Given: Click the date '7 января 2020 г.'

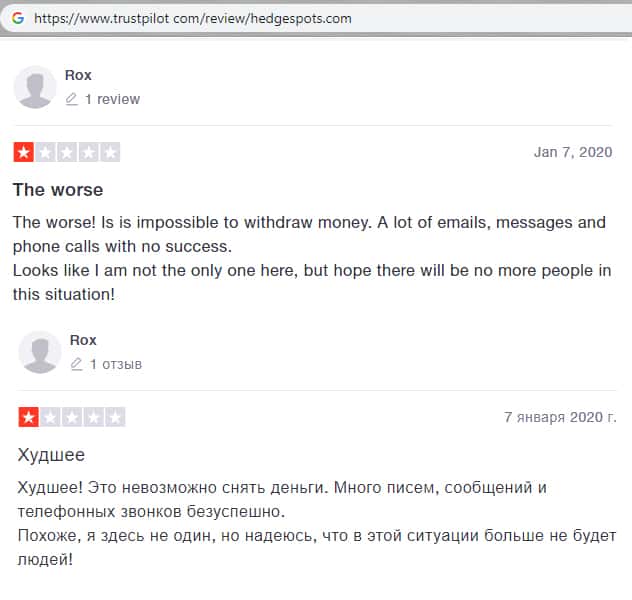Looking at the screenshot, I should click(560, 417).
